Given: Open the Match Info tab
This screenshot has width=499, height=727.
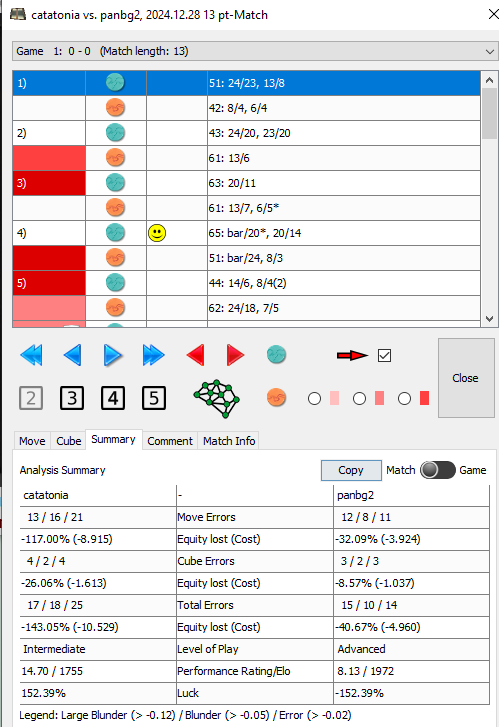Looking at the screenshot, I should [x=229, y=441].
